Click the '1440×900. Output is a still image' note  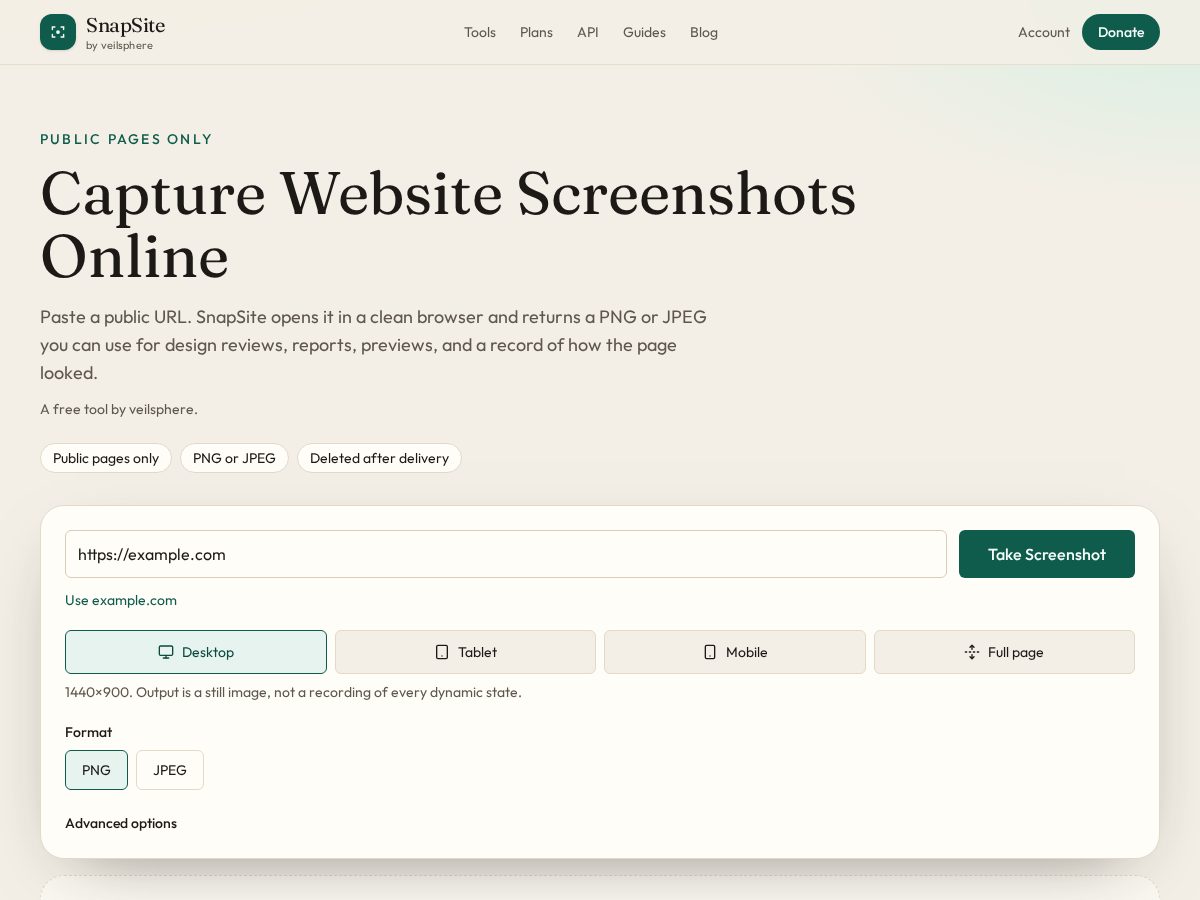pos(293,692)
